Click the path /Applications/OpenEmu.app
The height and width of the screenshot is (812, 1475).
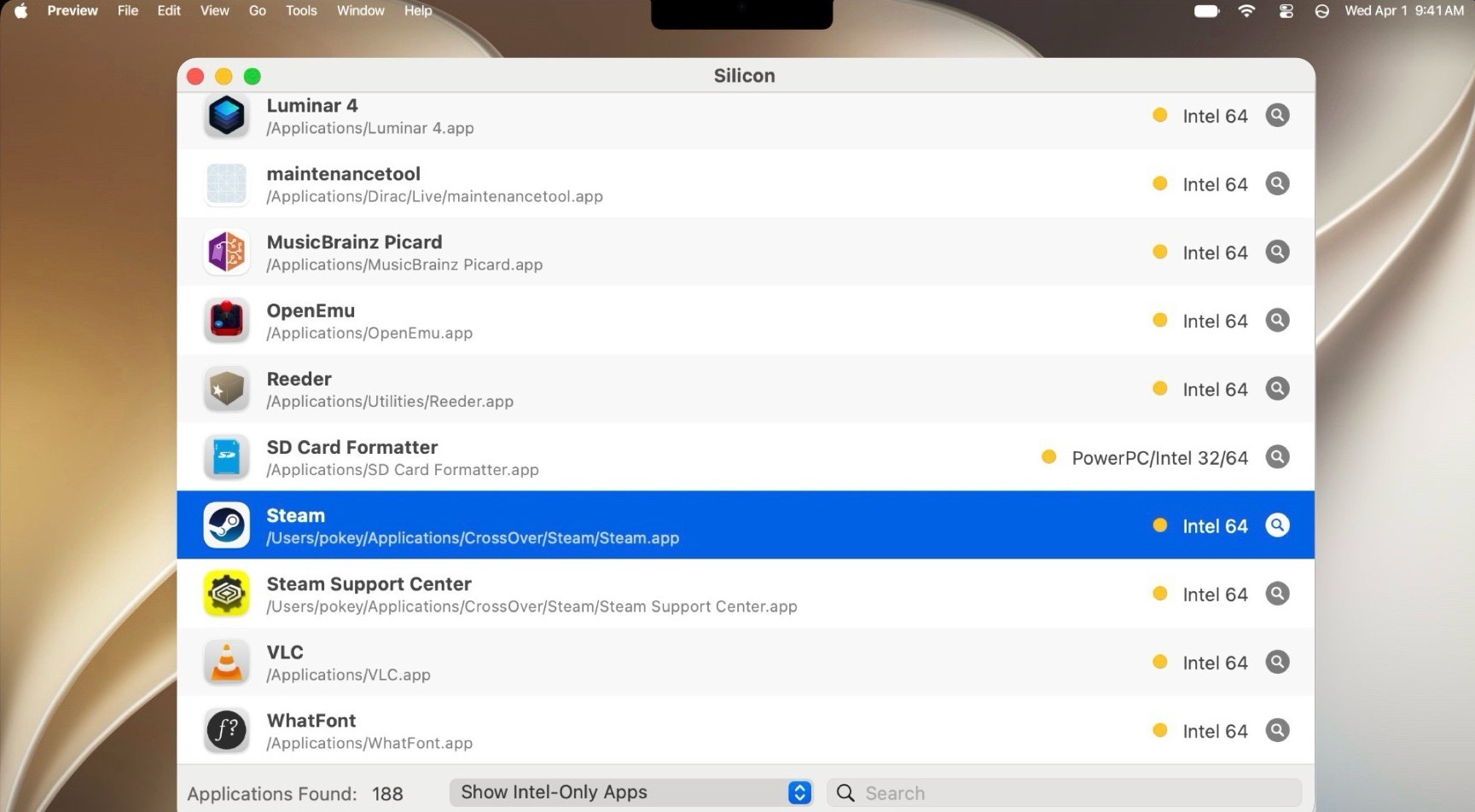click(x=369, y=333)
